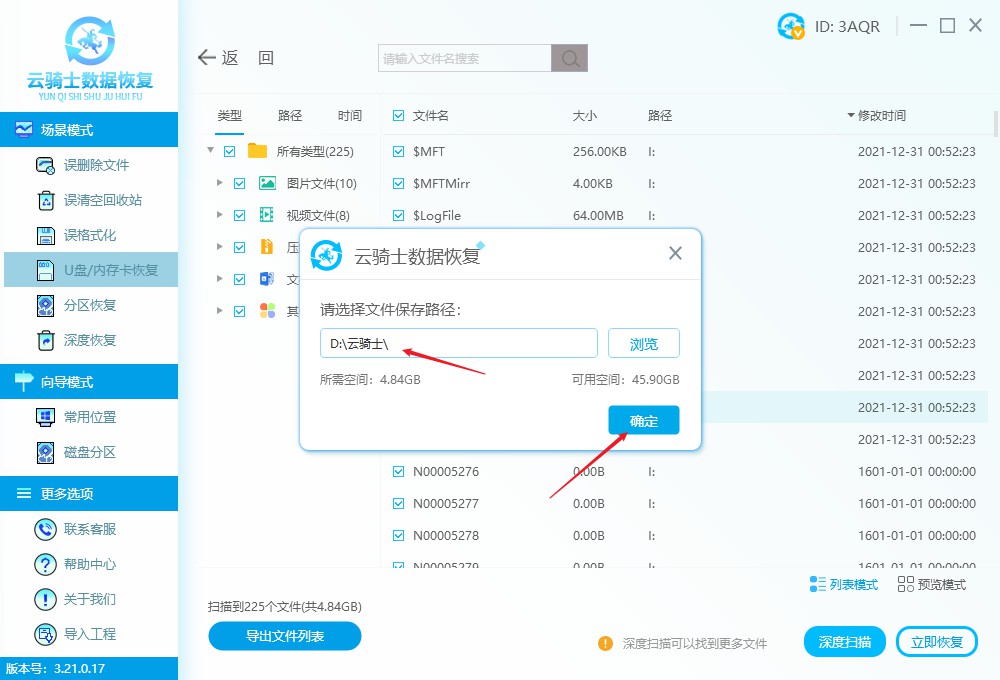Click the 视频文件 film type icon
The height and width of the screenshot is (680, 1000).
[267, 216]
